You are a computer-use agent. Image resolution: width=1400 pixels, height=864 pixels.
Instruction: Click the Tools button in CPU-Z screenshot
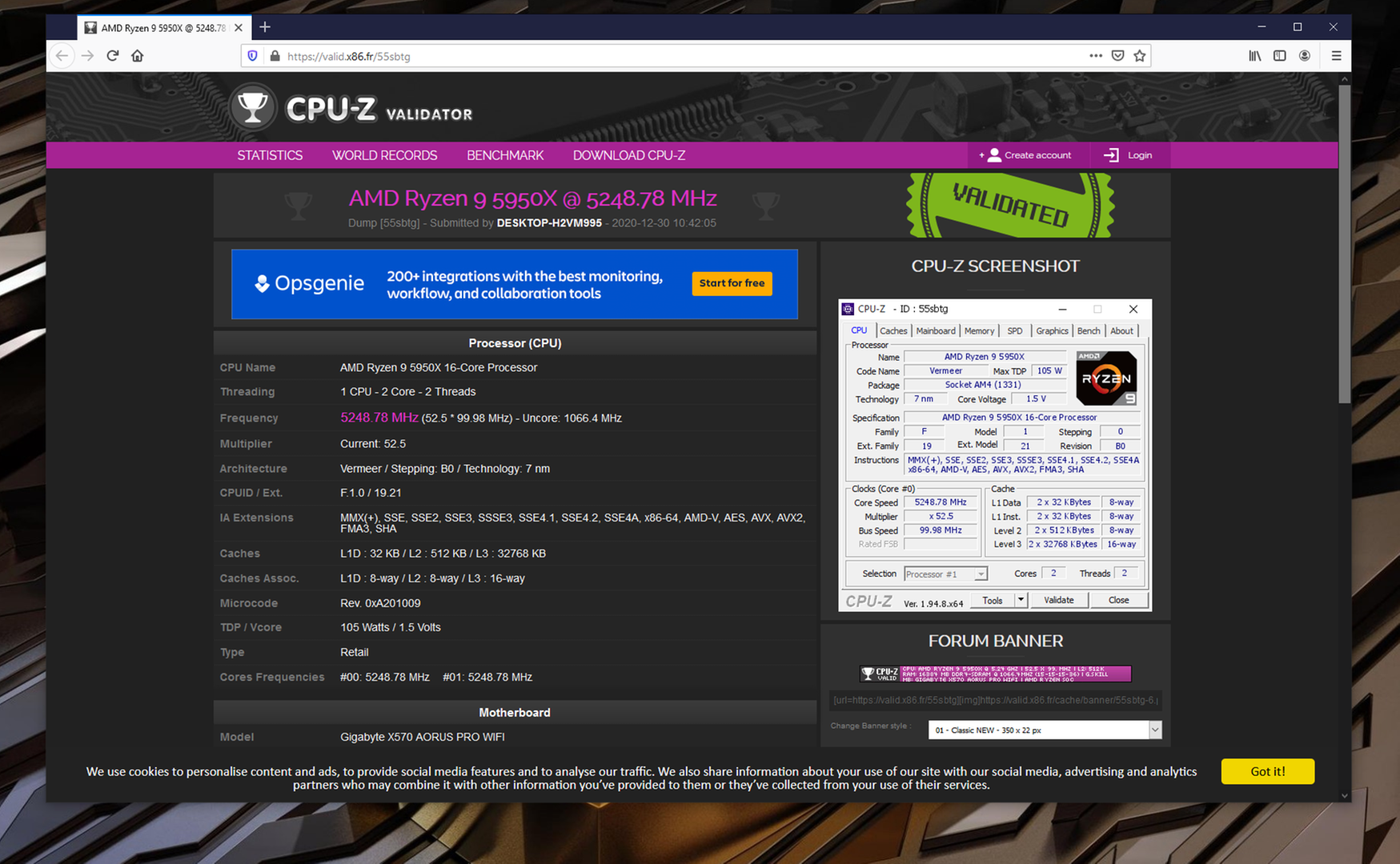click(x=993, y=600)
